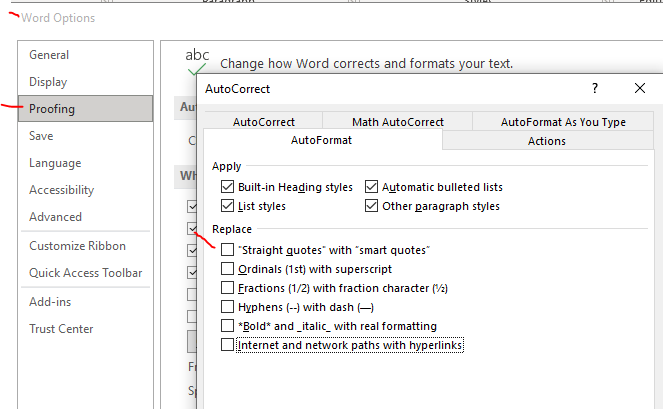The height and width of the screenshot is (409, 663).
Task: Switch to the Math AutoCorrect tab
Action: pyautogui.click(x=397, y=122)
